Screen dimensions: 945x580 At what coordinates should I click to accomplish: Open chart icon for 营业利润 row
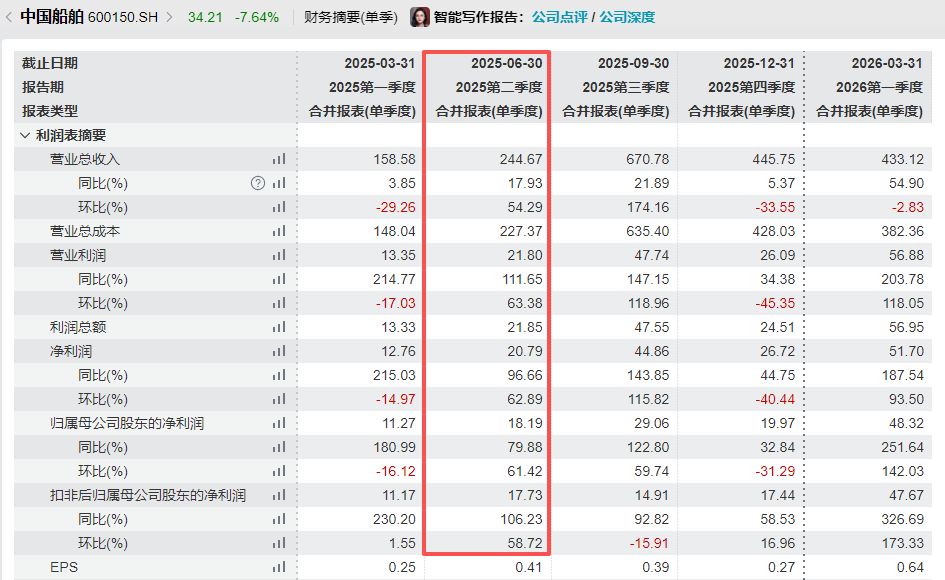pos(278,255)
